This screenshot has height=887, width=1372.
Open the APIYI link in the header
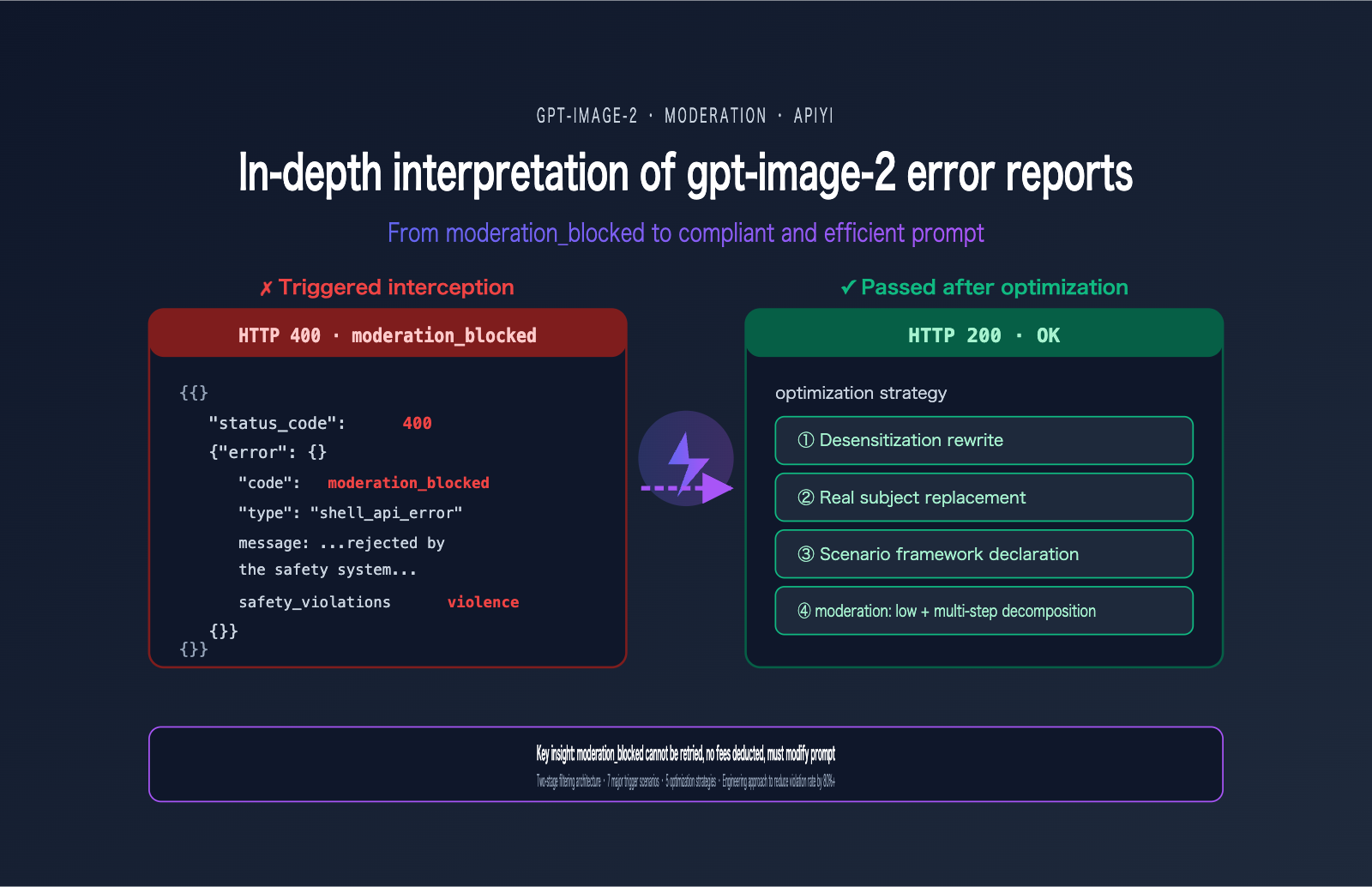[813, 116]
